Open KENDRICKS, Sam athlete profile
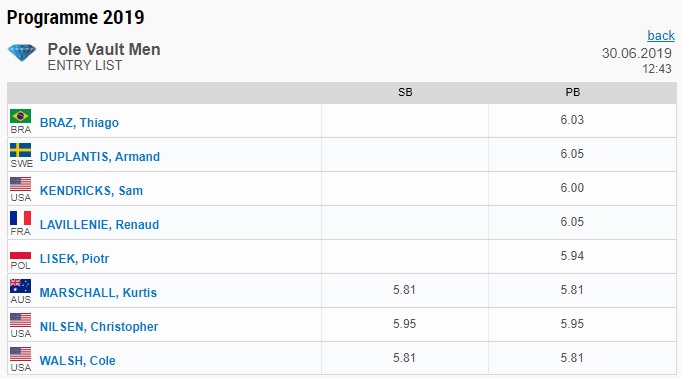681x379 pixels. 91,191
